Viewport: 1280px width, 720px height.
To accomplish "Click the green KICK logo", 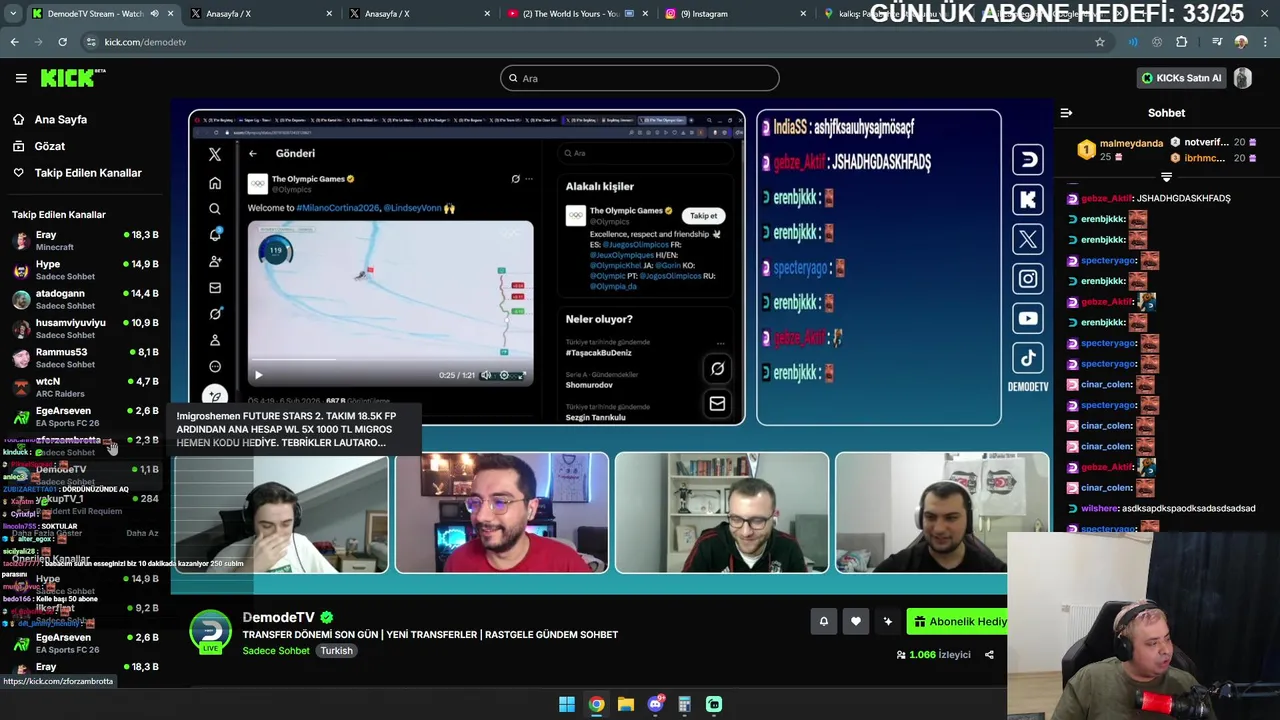I will (x=72, y=78).
